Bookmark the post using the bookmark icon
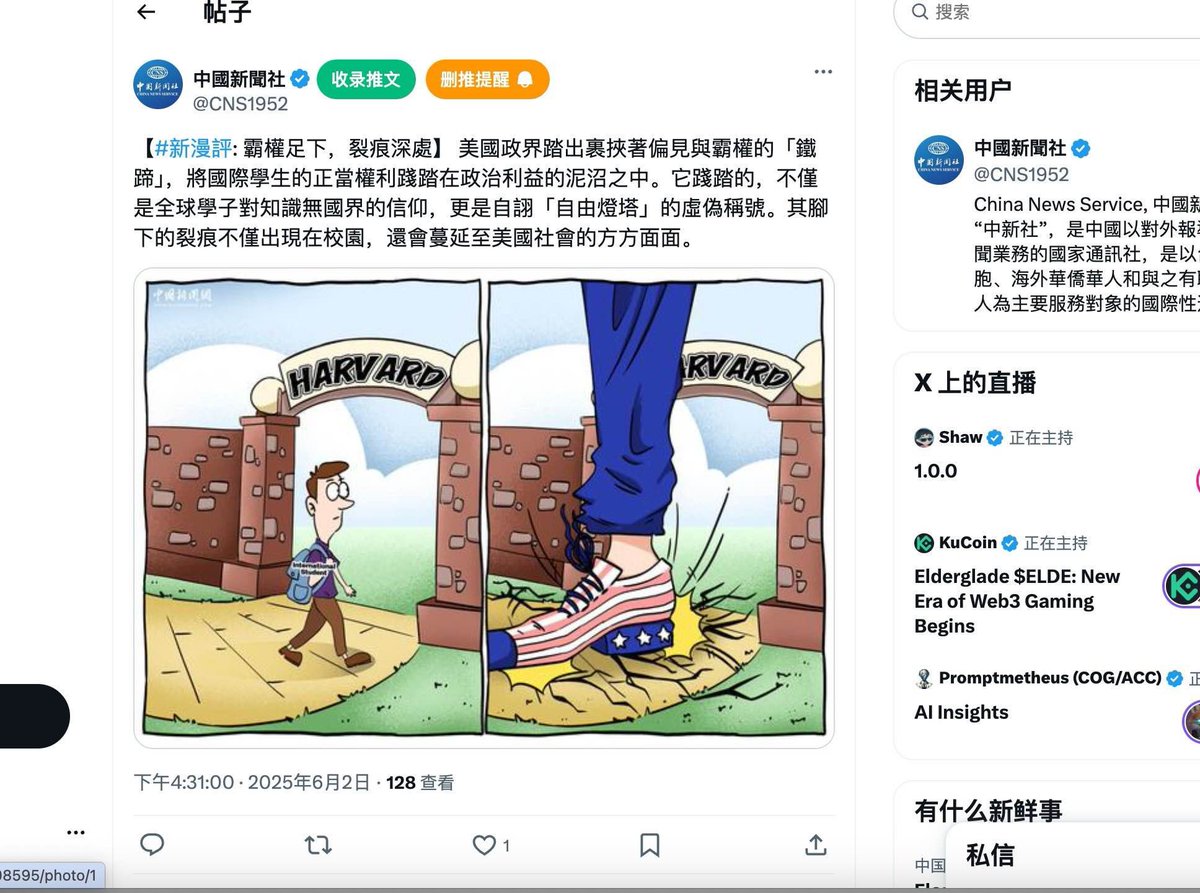Screen dimensions: 1200x893 coord(650,845)
